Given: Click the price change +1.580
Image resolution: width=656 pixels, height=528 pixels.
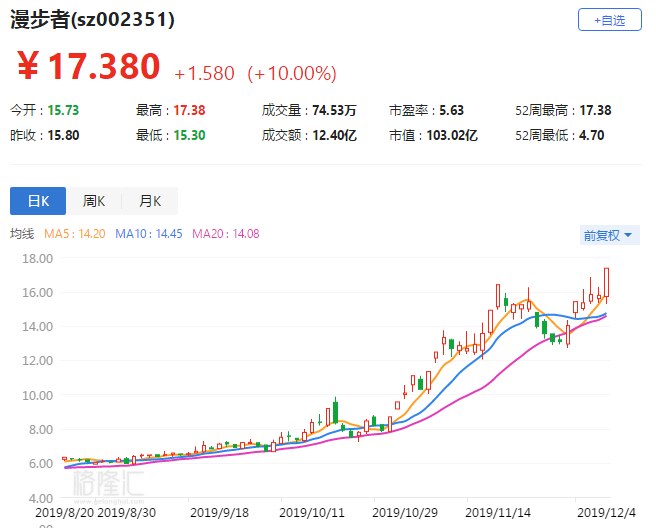Looking at the screenshot, I should 204,73.
